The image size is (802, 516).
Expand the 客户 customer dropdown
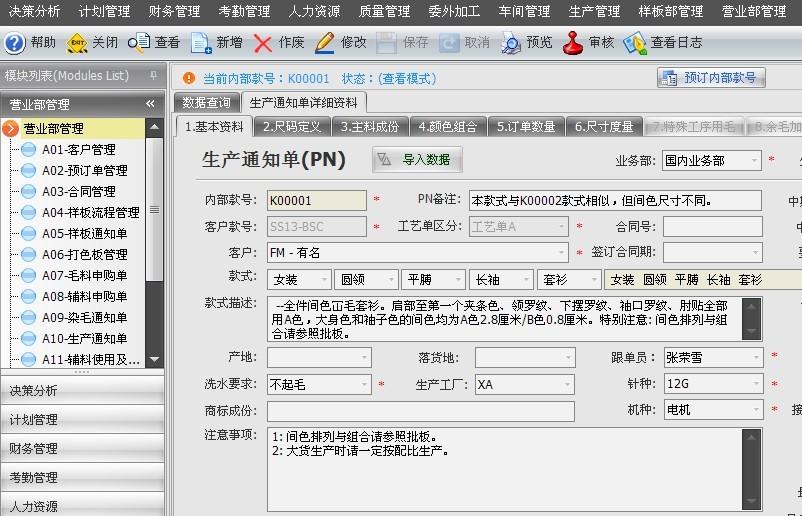pyautogui.click(x=561, y=253)
